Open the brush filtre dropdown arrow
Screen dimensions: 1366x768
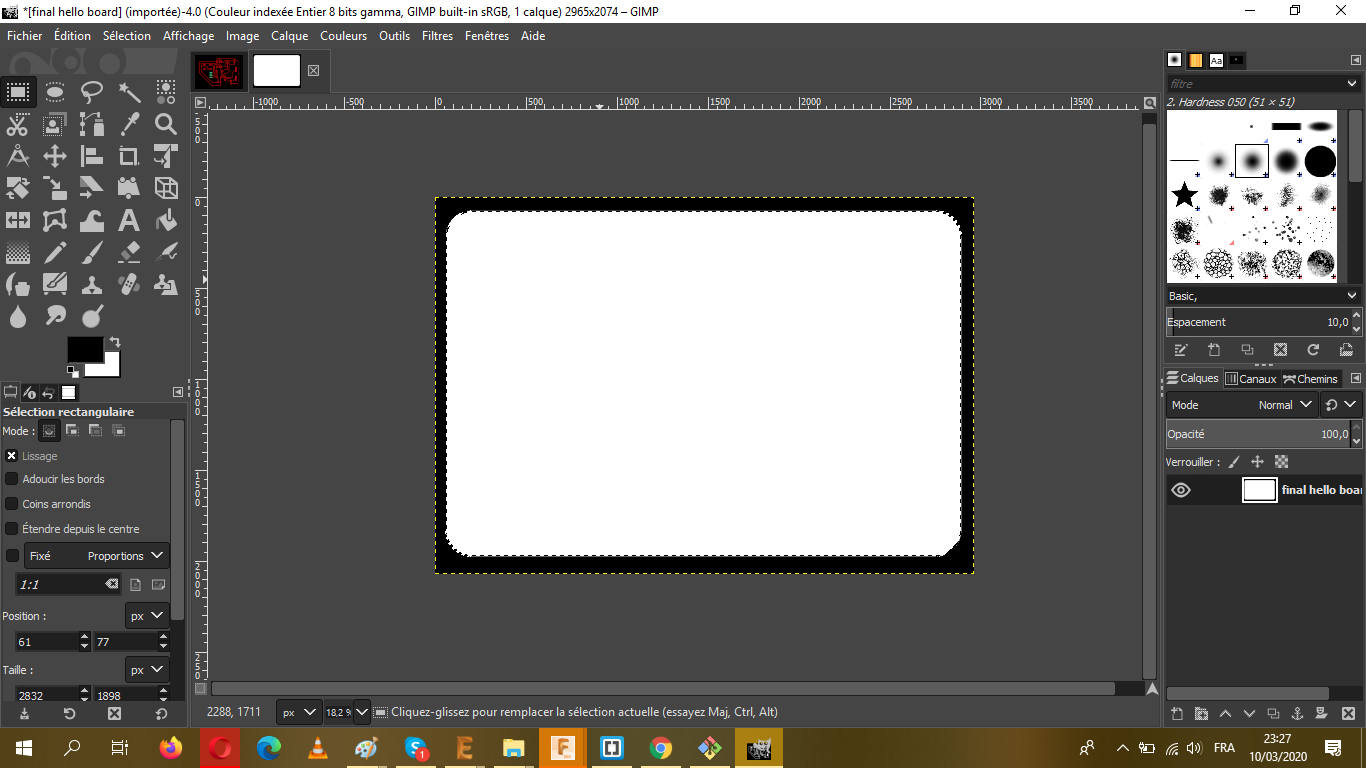pyautogui.click(x=1353, y=84)
